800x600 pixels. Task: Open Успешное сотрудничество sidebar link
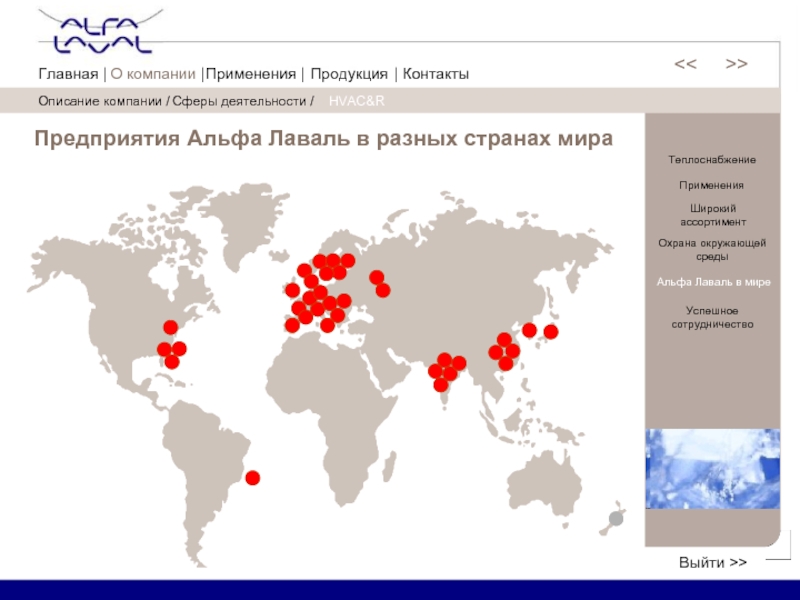click(712, 317)
